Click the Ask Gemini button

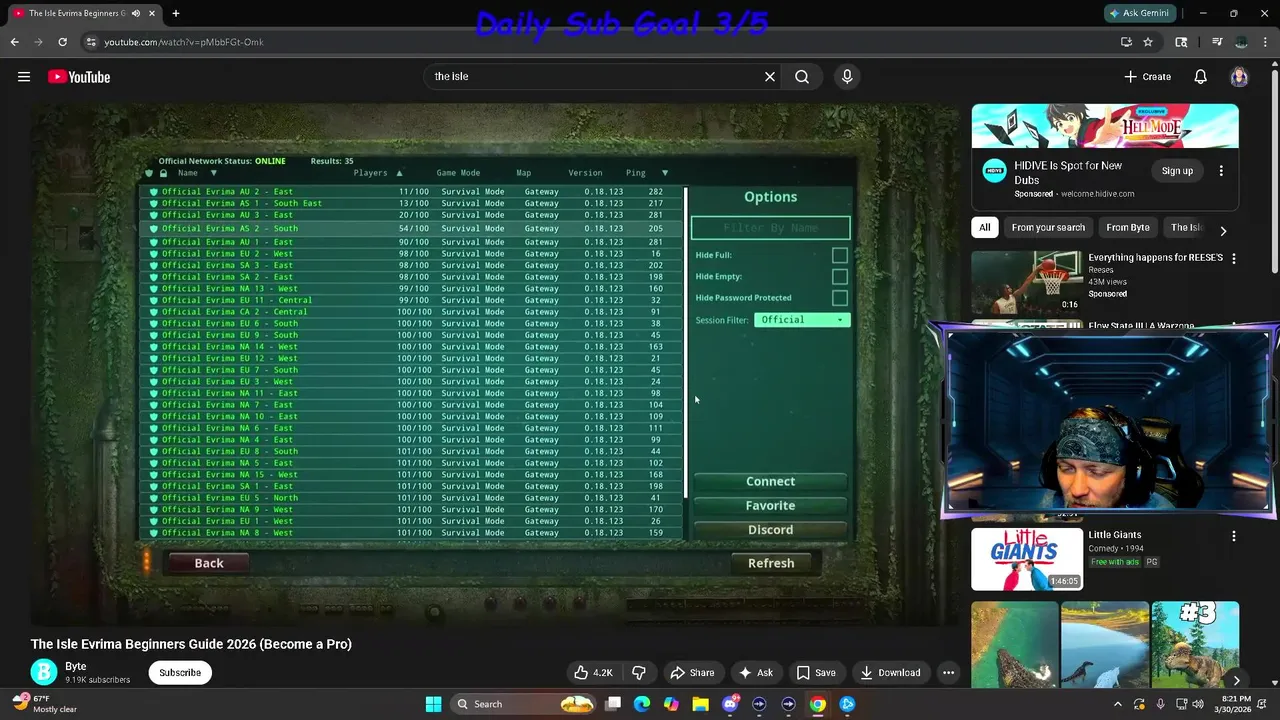pos(1139,13)
